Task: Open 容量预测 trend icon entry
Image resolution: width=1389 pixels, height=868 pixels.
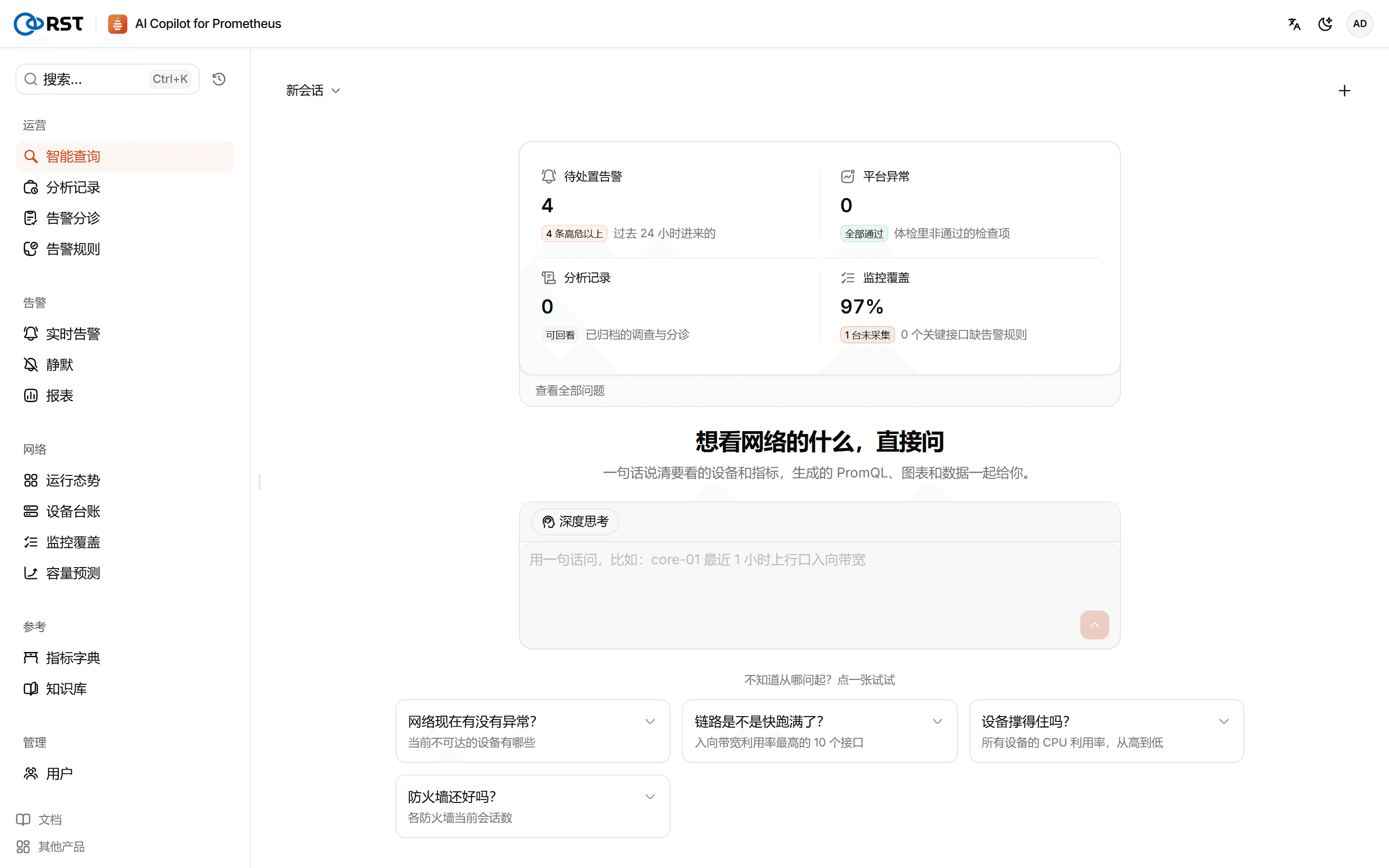Action: click(x=124, y=573)
